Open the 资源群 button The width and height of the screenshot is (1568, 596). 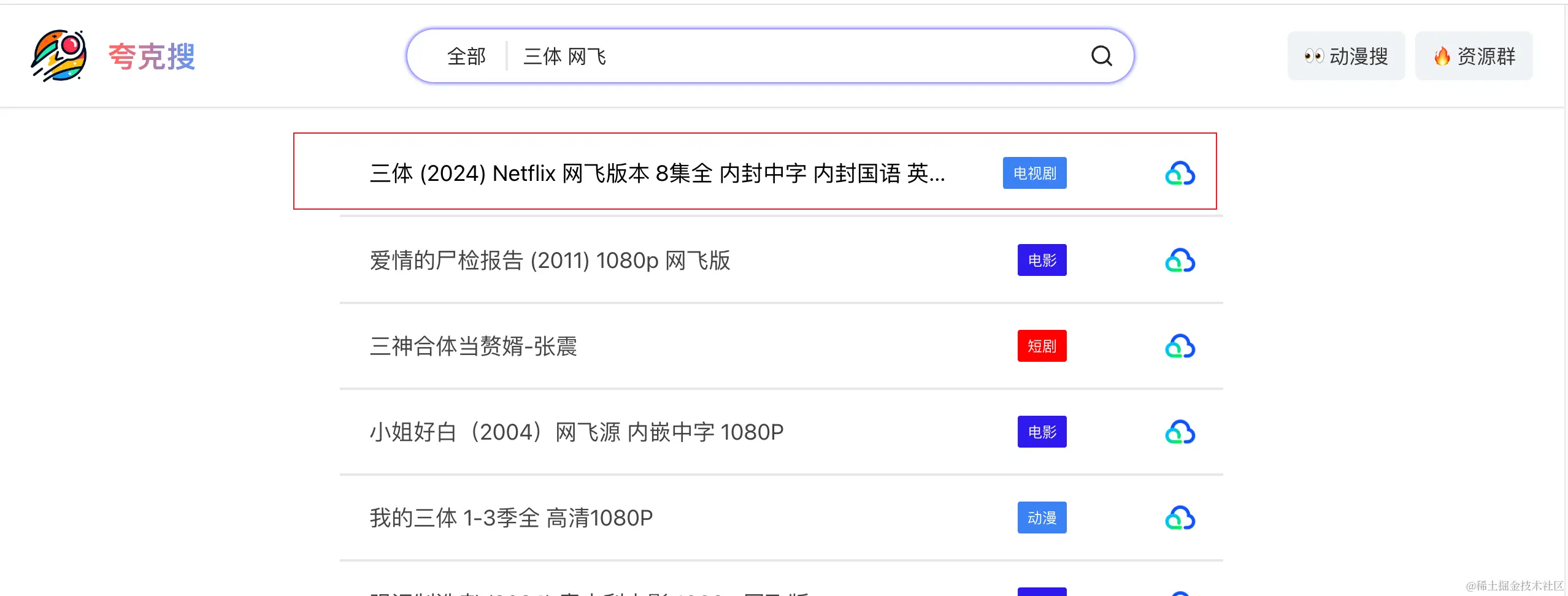(x=1474, y=56)
